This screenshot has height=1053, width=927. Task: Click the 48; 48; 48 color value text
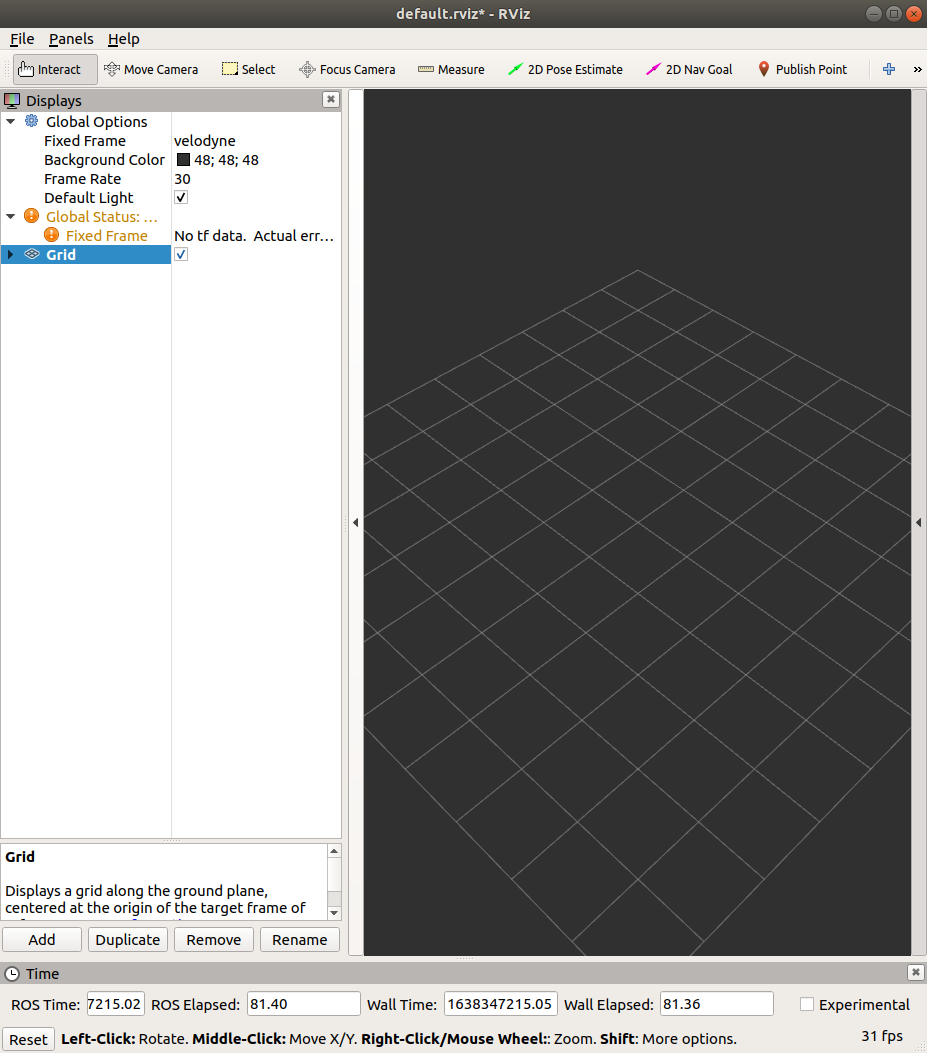click(x=226, y=160)
